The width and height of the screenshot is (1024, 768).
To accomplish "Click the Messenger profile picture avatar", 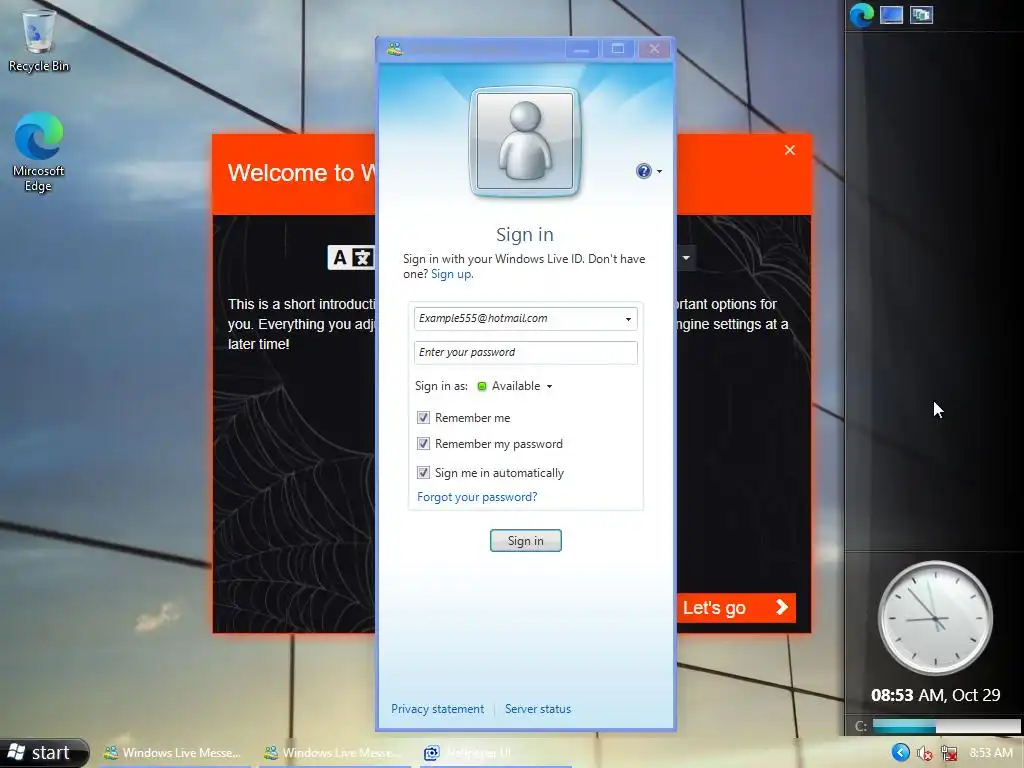I will pos(524,141).
